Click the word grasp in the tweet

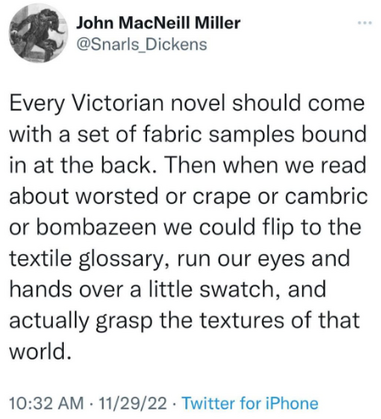124,322
